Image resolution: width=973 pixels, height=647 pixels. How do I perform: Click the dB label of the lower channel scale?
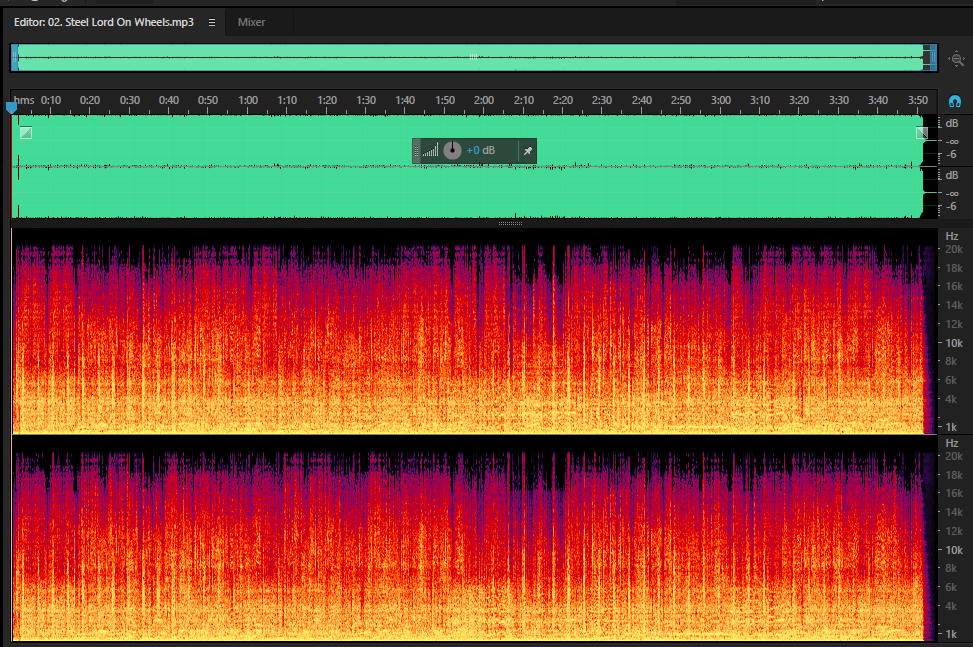[952, 176]
